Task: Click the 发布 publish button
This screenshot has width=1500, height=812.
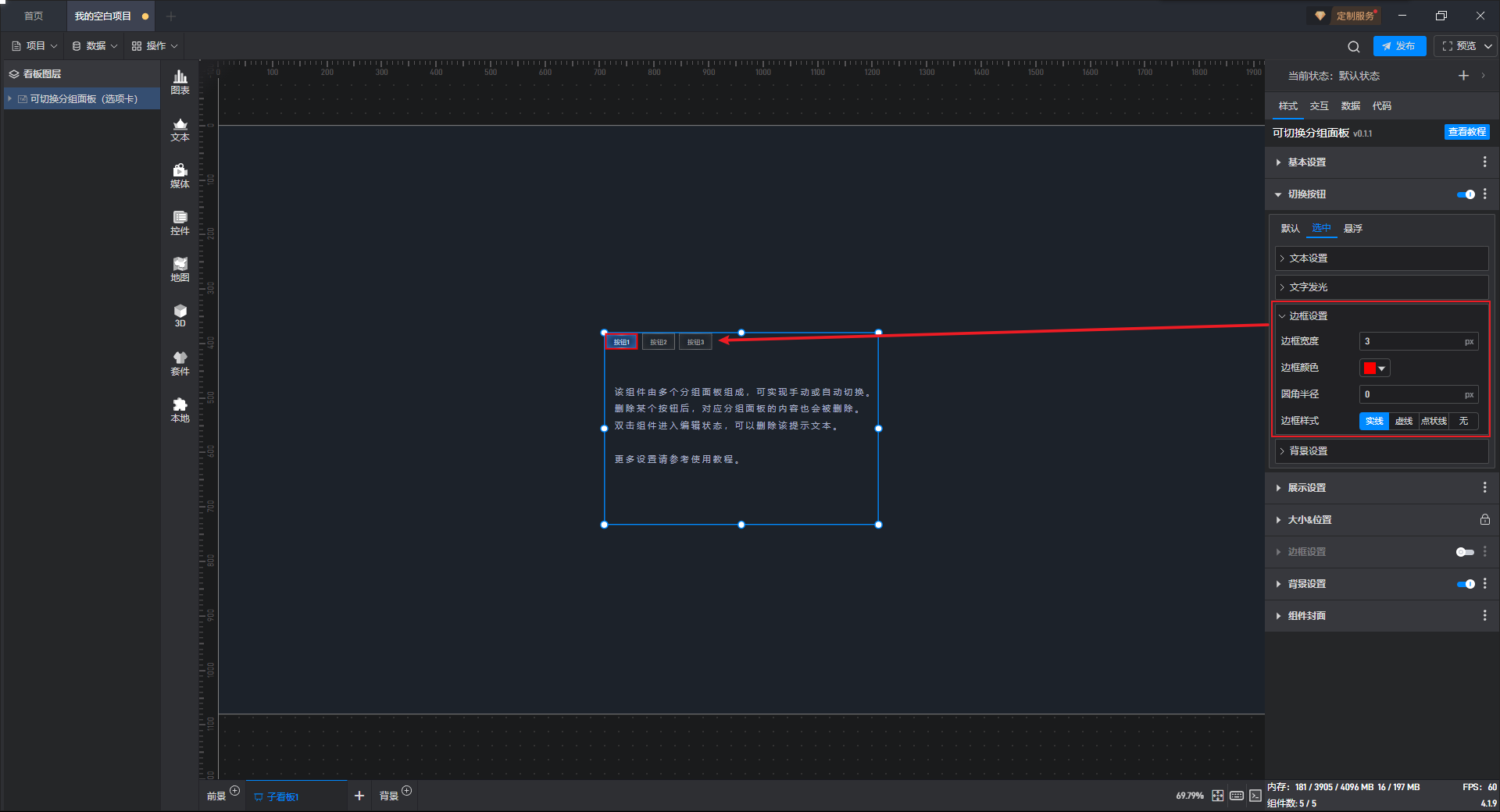Action: point(1399,46)
